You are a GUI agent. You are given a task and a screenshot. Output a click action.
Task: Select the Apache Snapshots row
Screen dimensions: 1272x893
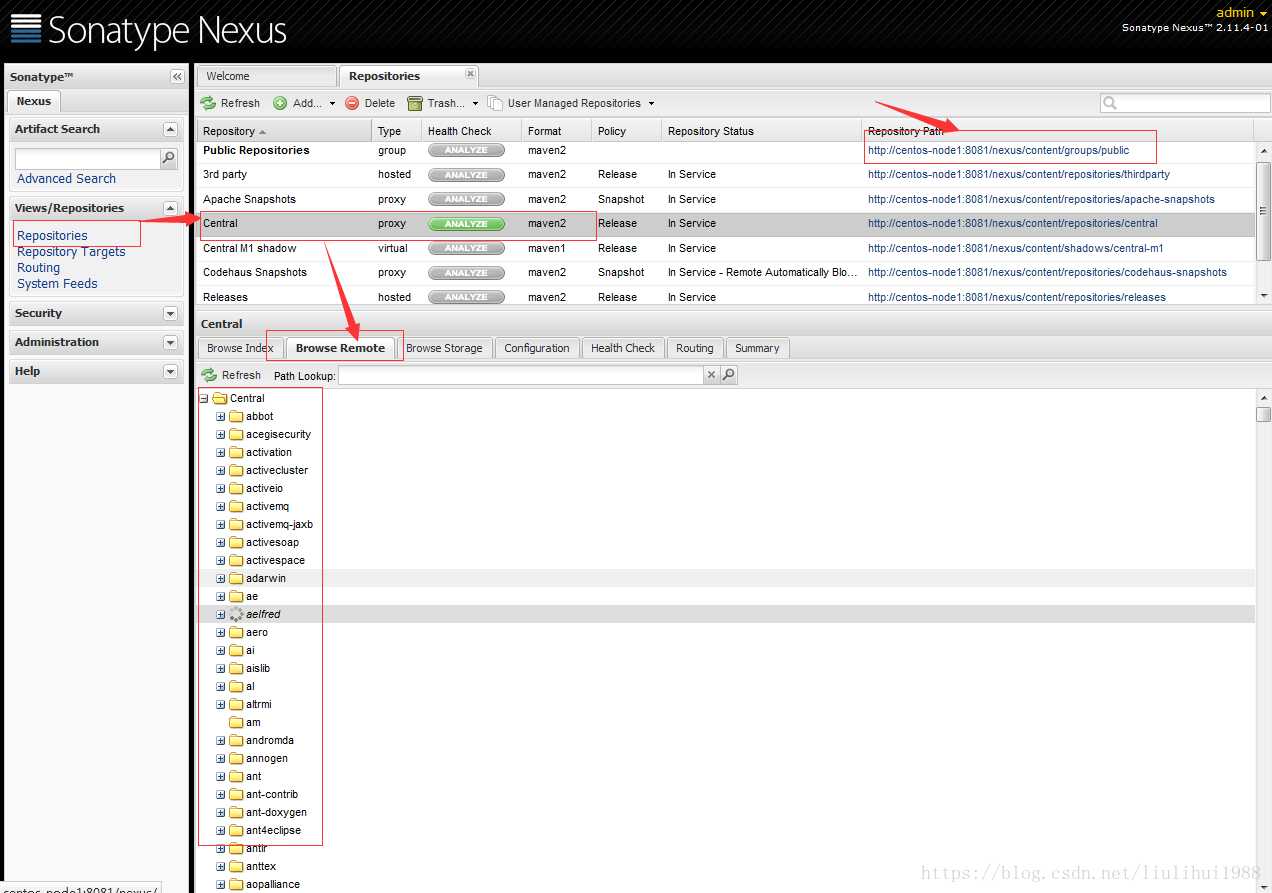(x=726, y=199)
